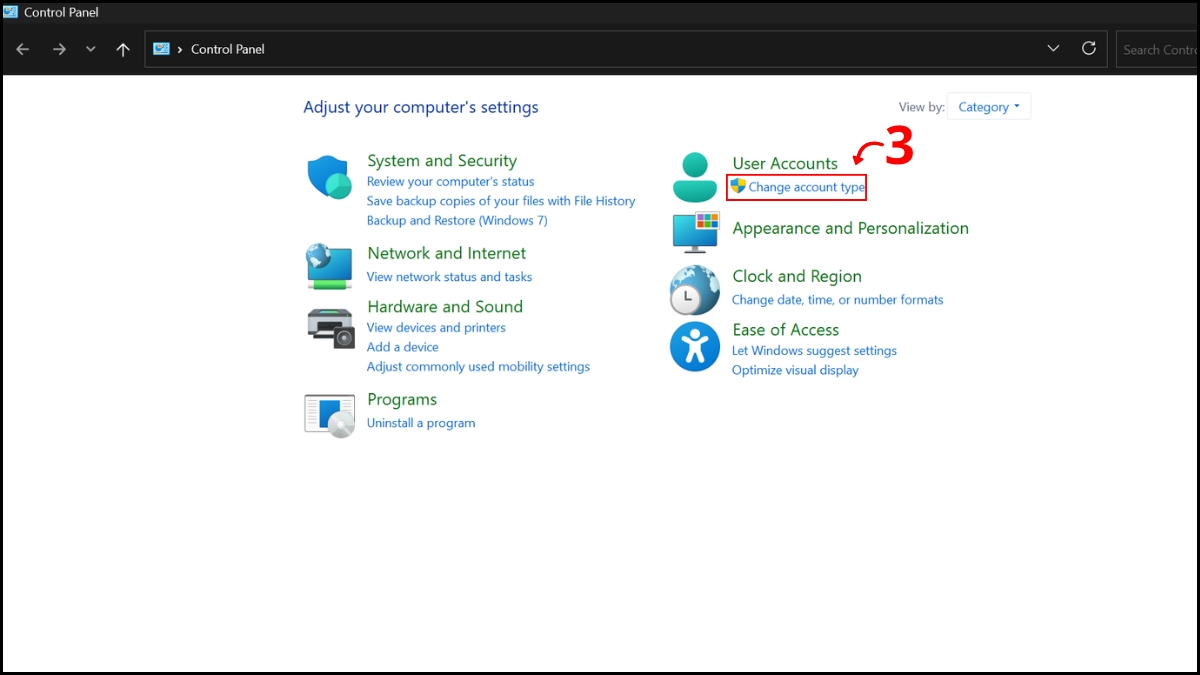
Task: Click the User Accounts person icon
Action: [x=695, y=177]
